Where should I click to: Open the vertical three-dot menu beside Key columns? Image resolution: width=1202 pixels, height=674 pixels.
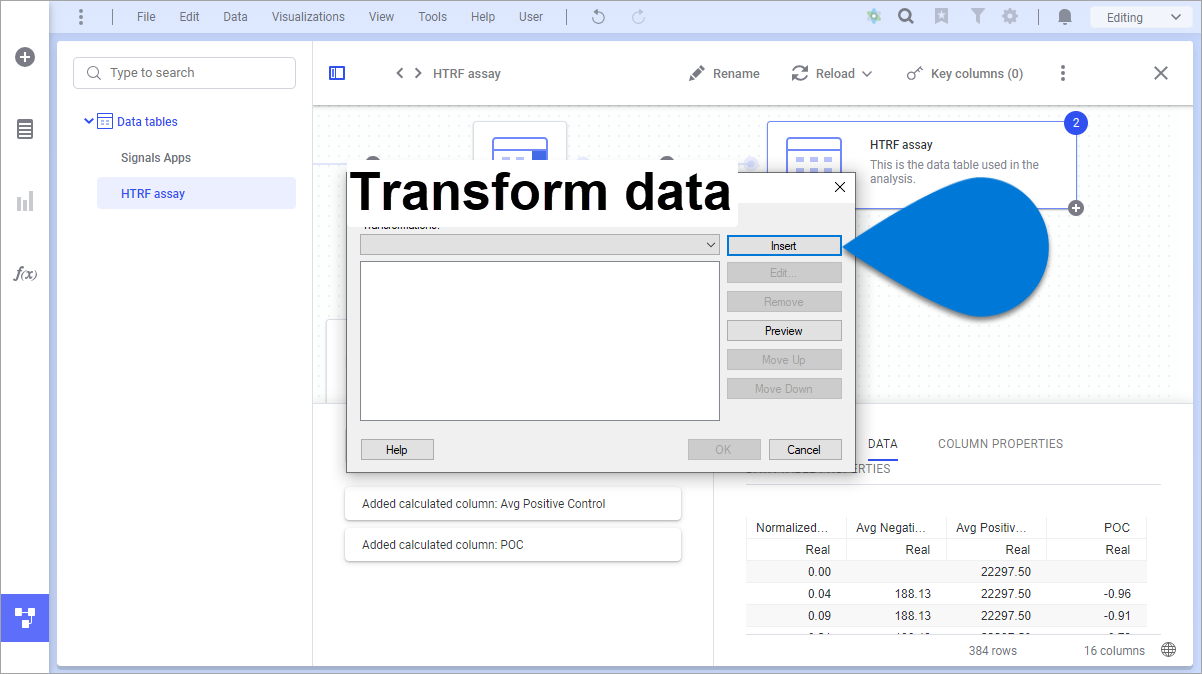[1063, 73]
